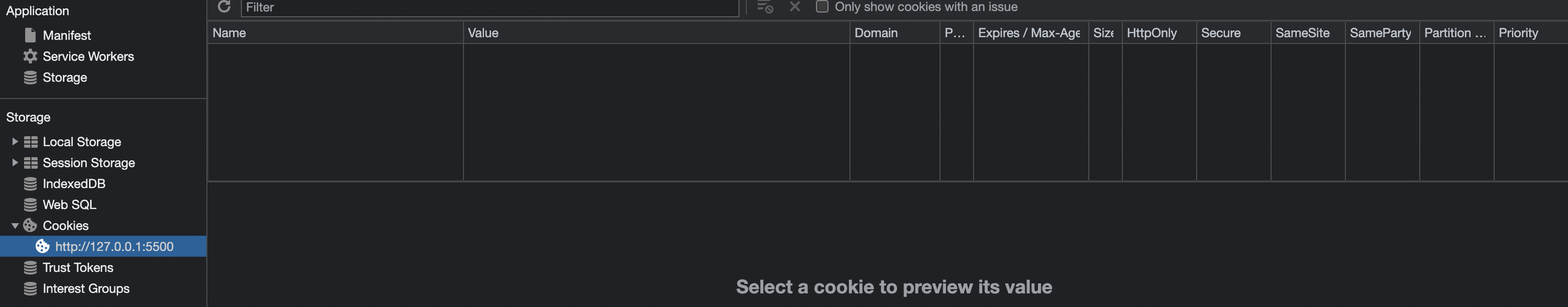Open the Manifest page icon

pos(30,35)
